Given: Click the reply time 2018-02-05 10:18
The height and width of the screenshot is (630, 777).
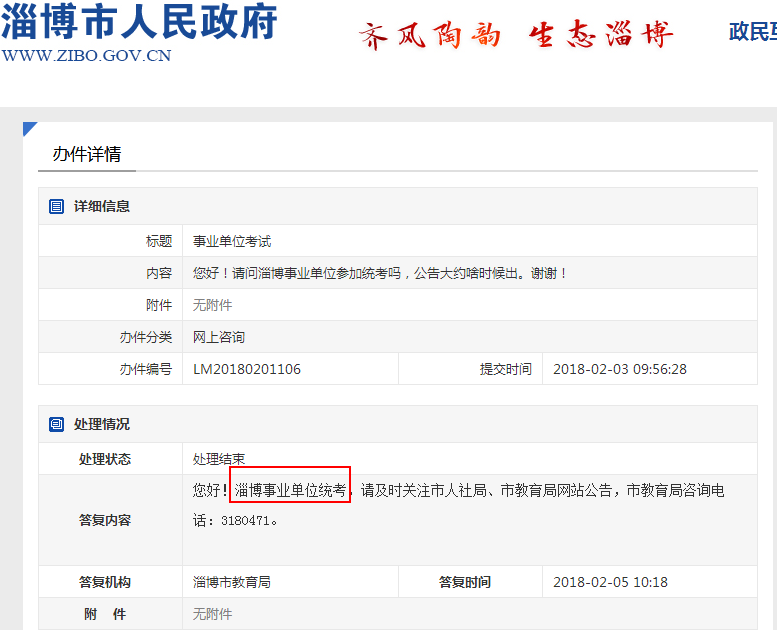Looking at the screenshot, I should tap(610, 582).
